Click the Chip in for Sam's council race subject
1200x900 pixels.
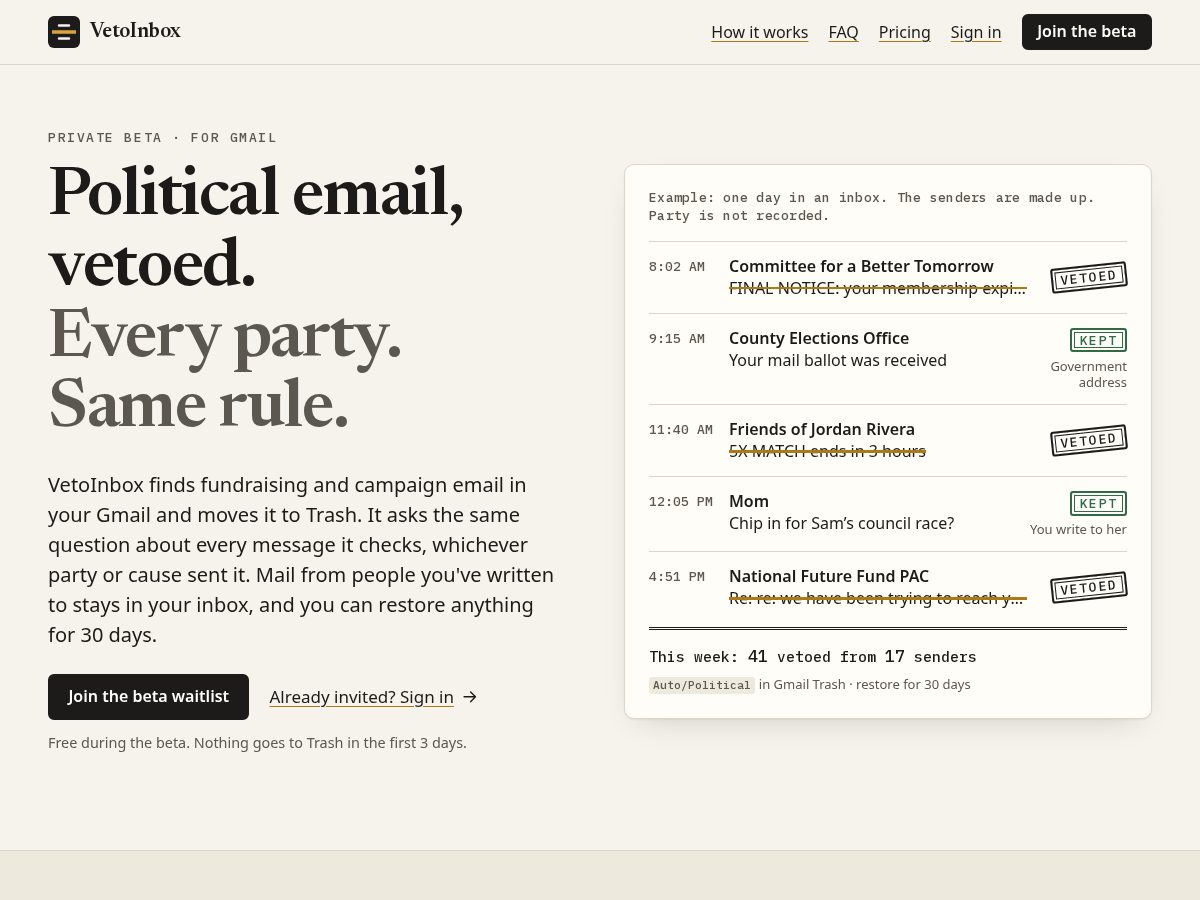click(x=842, y=523)
